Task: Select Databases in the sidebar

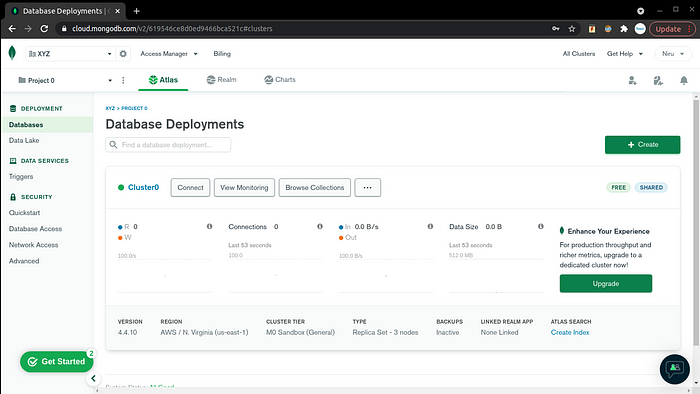Action: 47,124
